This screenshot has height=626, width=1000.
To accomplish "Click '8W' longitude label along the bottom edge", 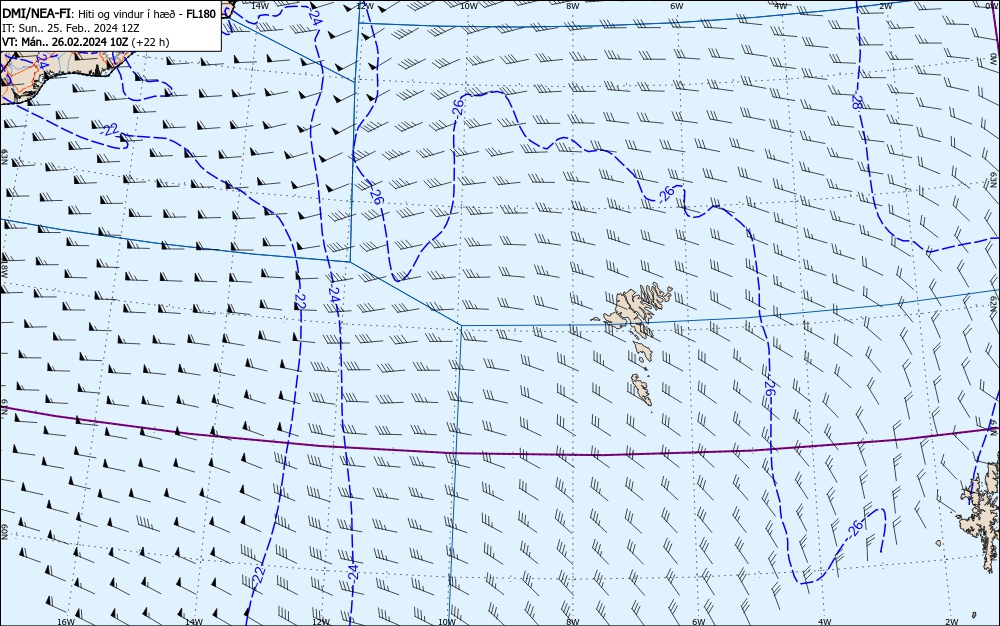I will (573, 622).
